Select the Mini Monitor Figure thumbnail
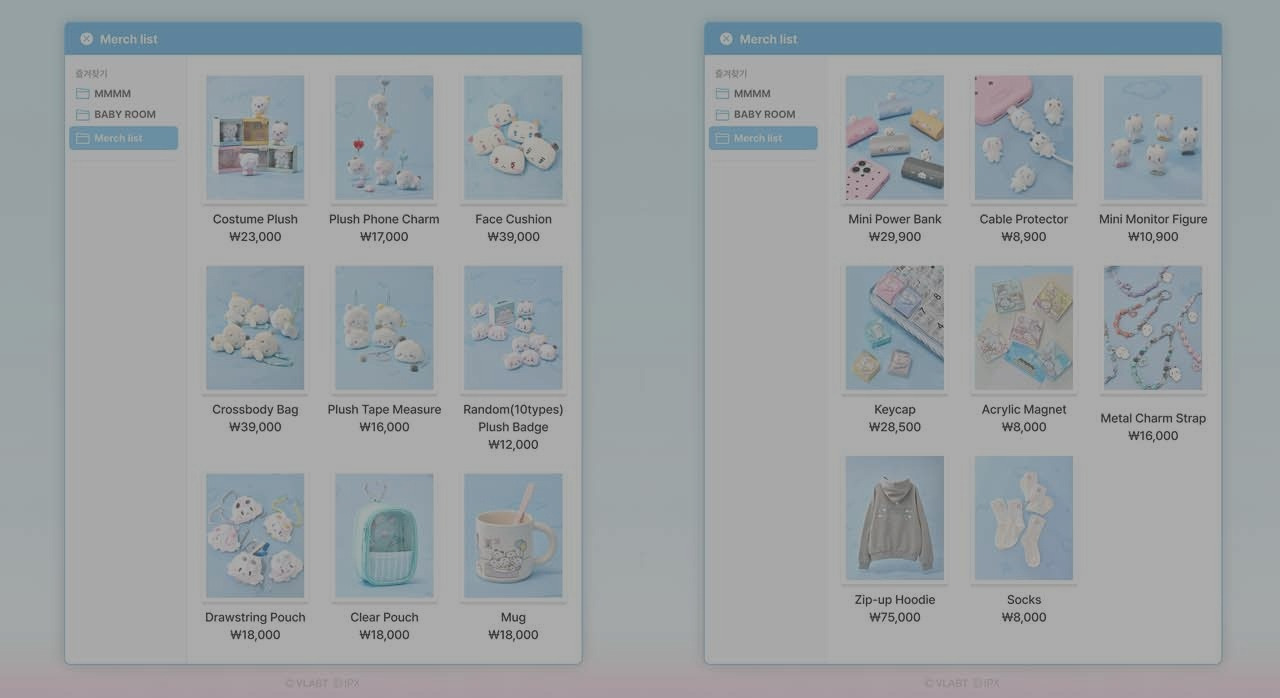The image size is (1280, 698). click(1153, 137)
